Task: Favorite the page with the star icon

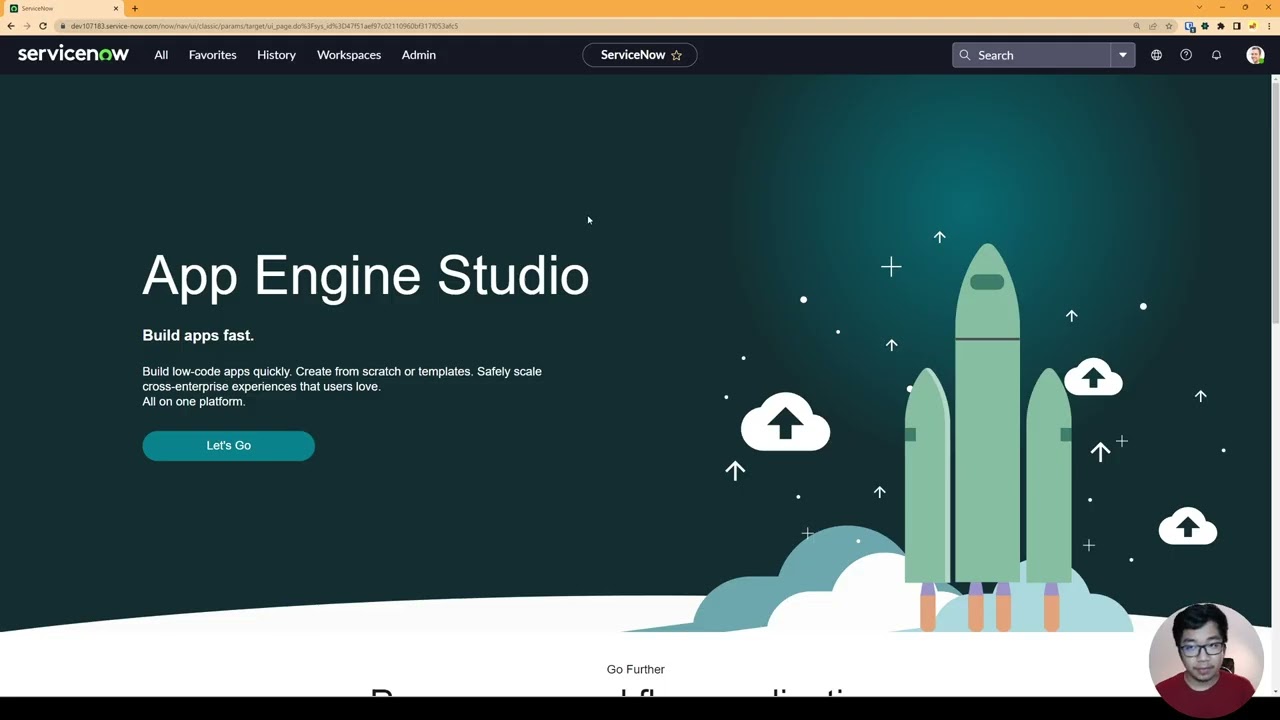Action: click(x=676, y=55)
